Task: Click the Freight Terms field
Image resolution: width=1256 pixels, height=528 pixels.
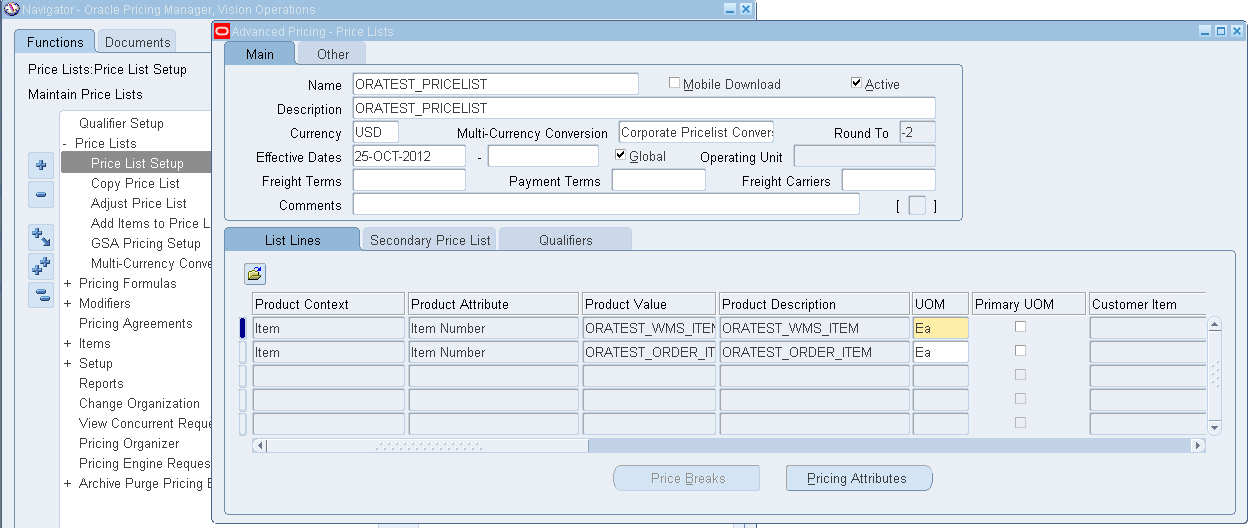Action: click(409, 180)
